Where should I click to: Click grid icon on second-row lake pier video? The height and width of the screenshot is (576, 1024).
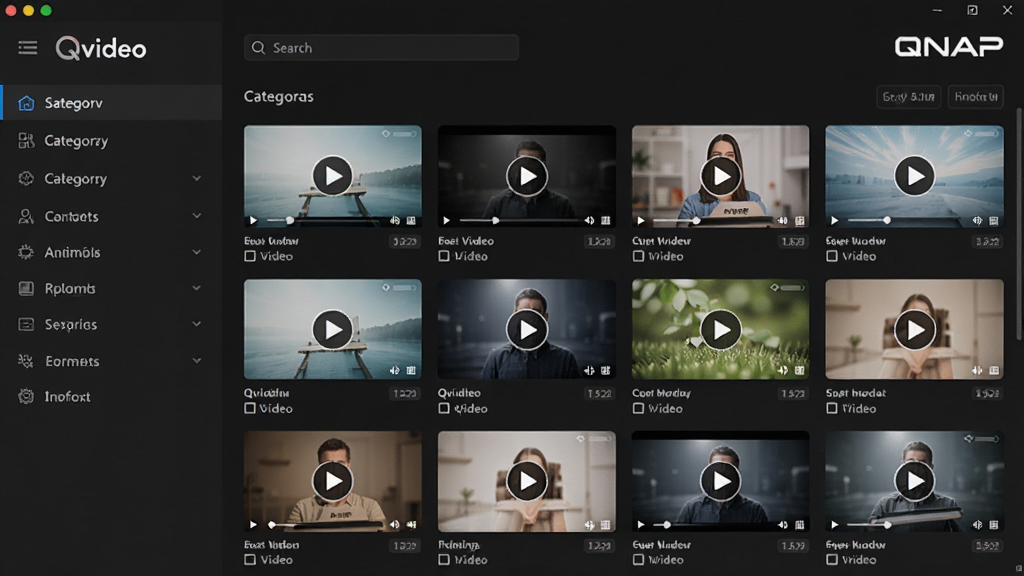411,370
